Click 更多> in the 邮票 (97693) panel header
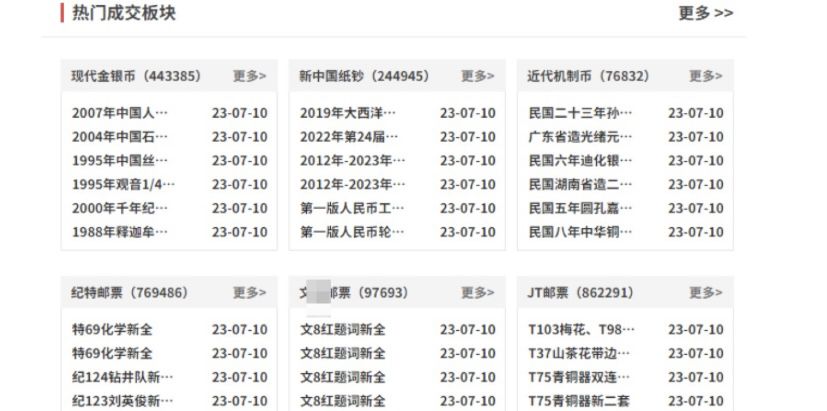Image resolution: width=827 pixels, height=411 pixels. click(x=478, y=292)
